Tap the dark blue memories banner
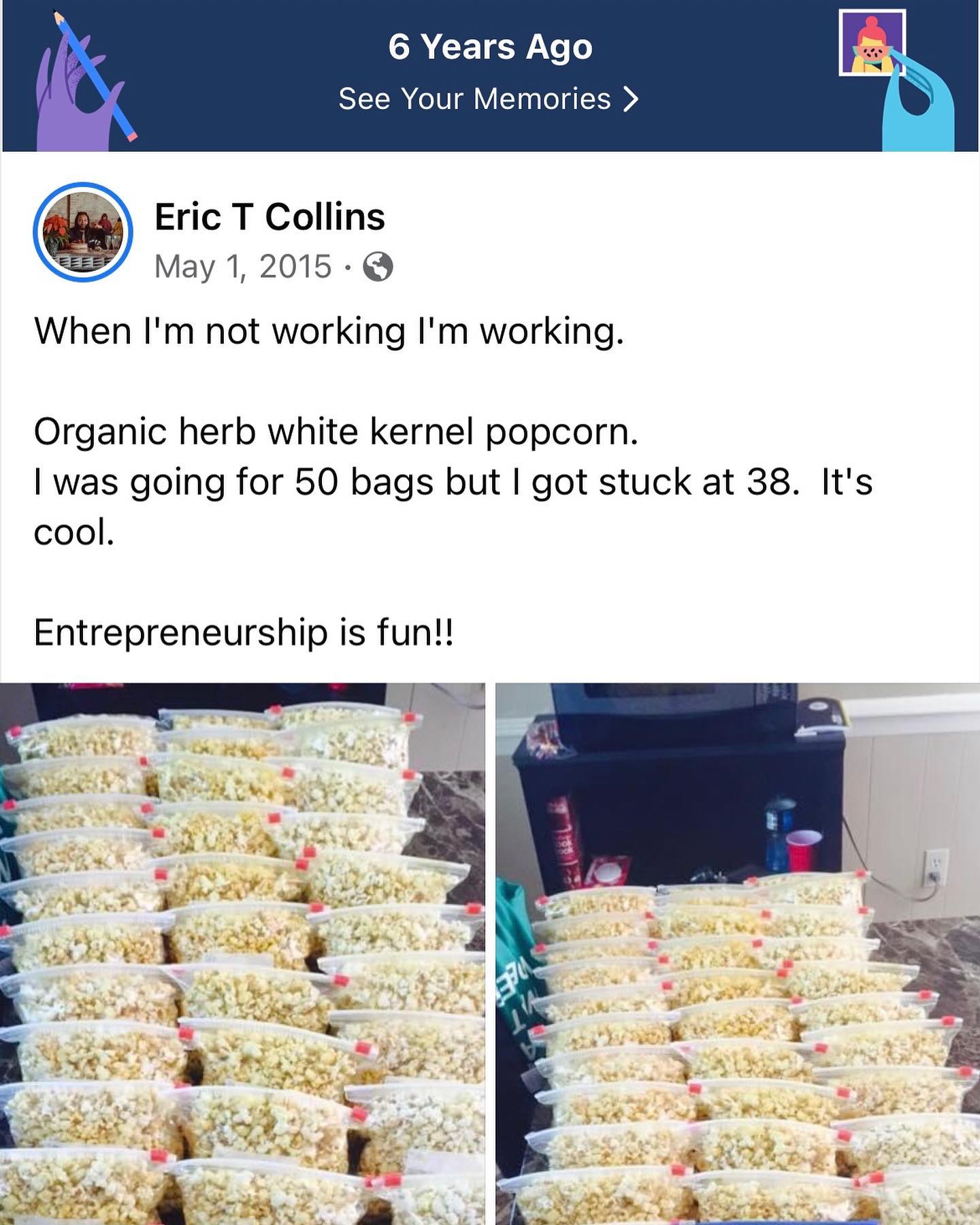Viewport: 980px width, 1225px height. 490,76
